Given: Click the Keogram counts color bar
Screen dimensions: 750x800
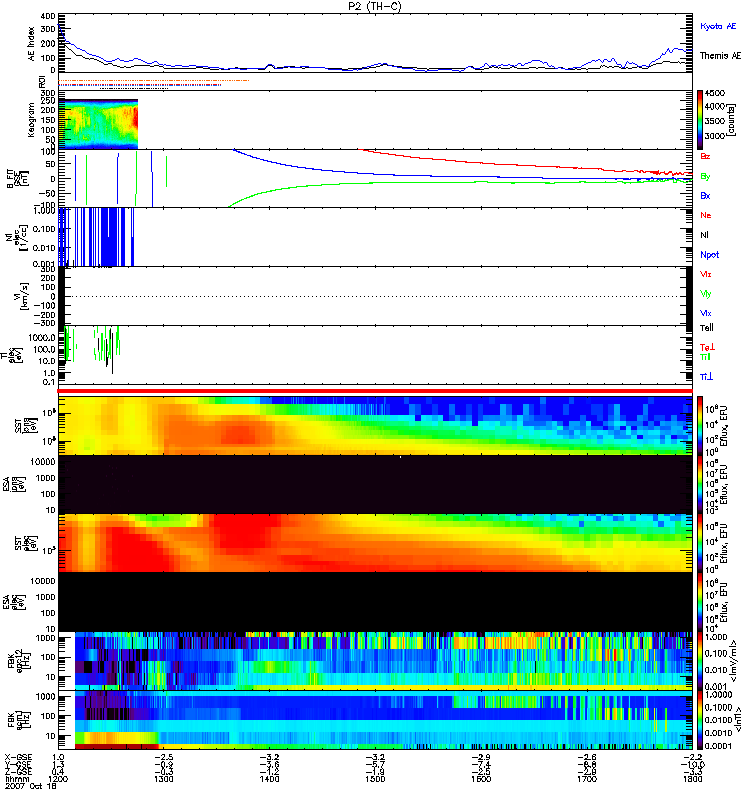Looking at the screenshot, I should click(700, 120).
